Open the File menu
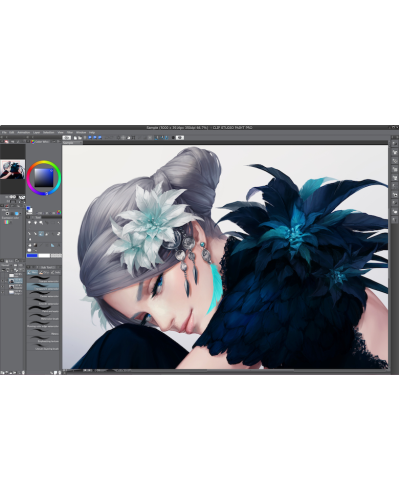 tap(4, 132)
